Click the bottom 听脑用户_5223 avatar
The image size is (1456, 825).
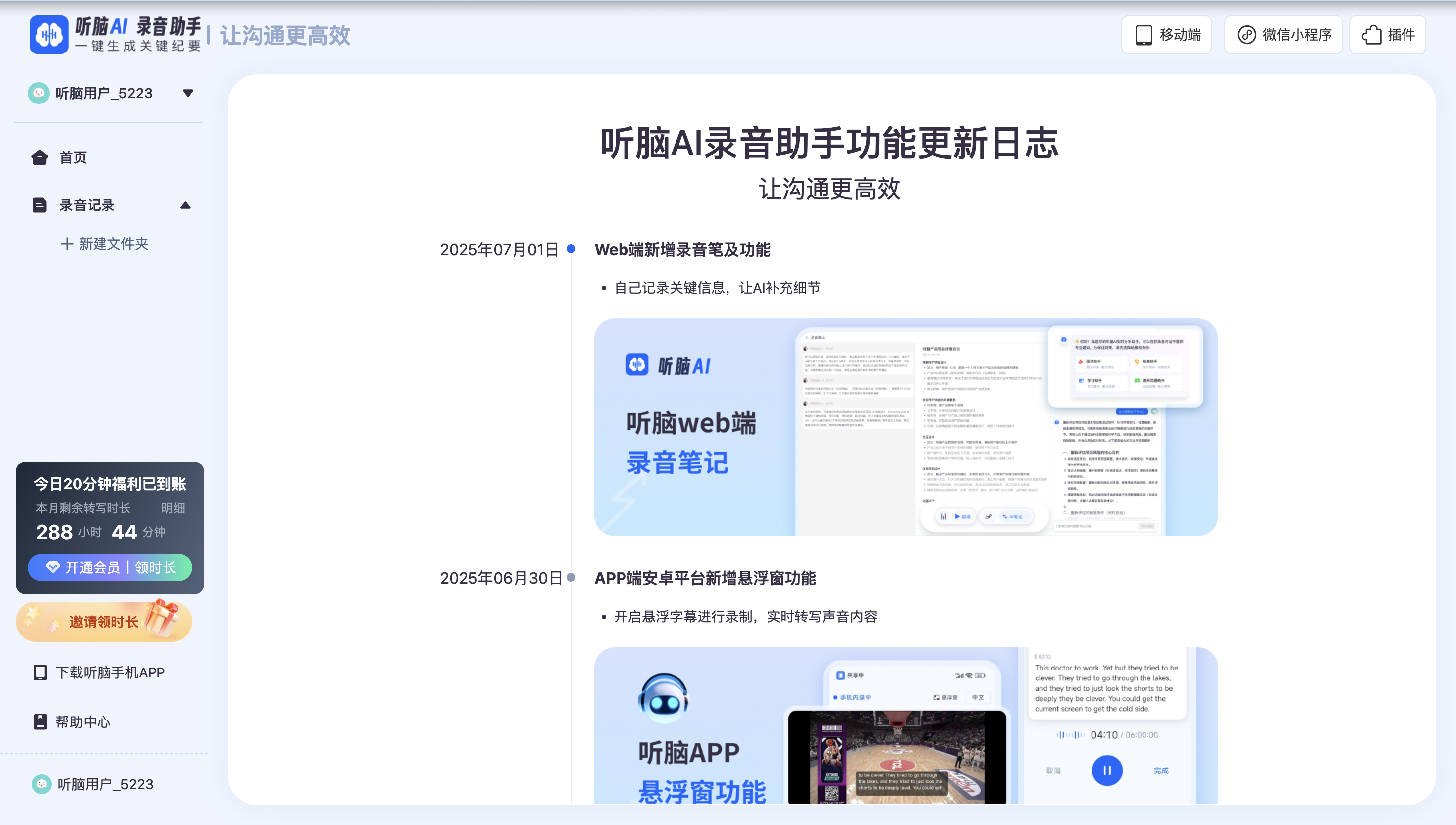pyautogui.click(x=42, y=784)
